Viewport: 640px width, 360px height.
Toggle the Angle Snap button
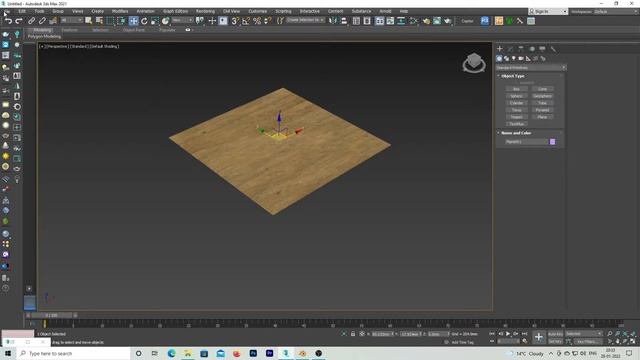[x=246, y=21]
